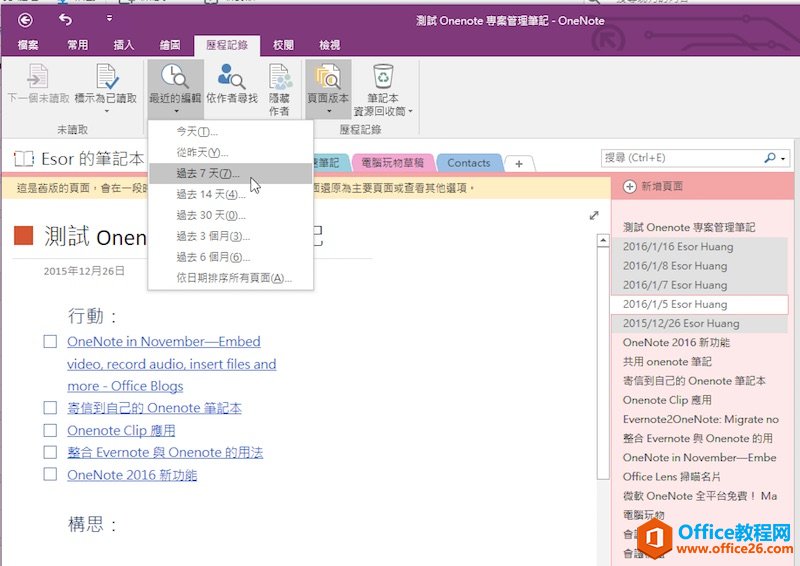Expand the 標示為已讀取 dropdown arrow

107,111
